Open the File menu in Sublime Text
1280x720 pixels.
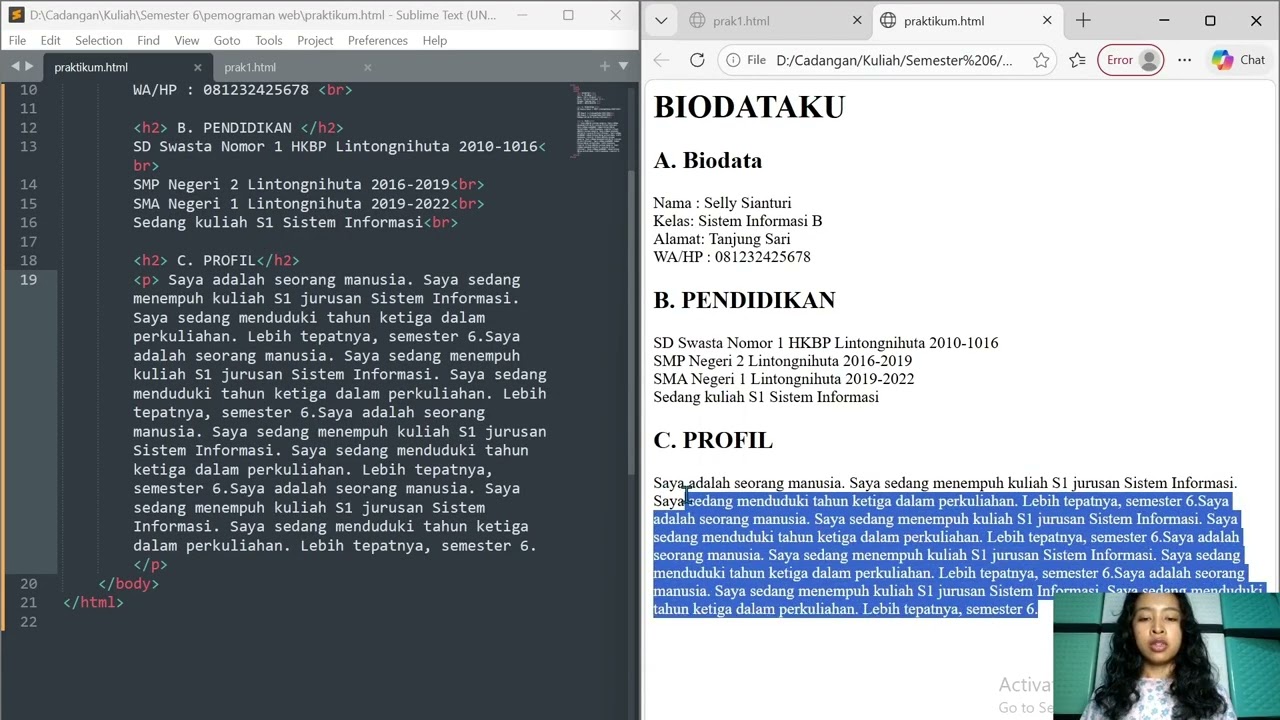[x=17, y=40]
